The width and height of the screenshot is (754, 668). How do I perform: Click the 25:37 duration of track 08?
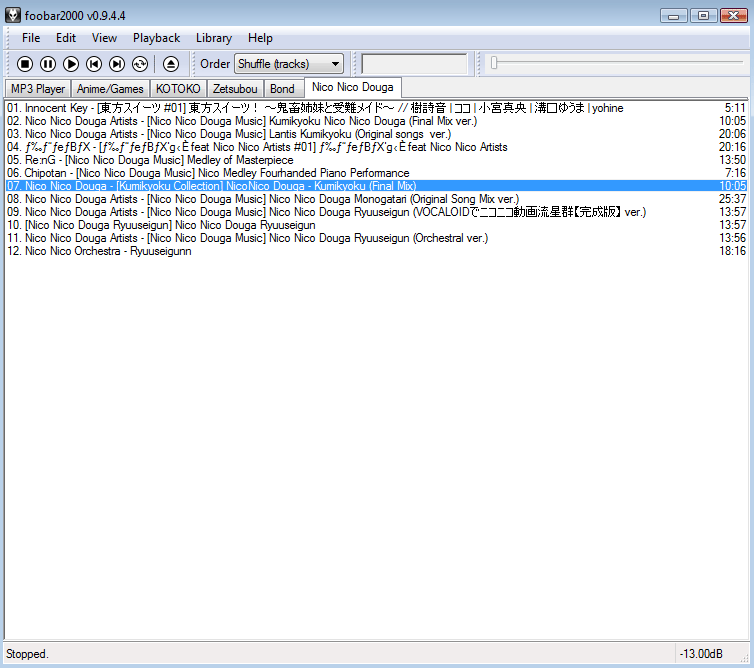point(732,199)
